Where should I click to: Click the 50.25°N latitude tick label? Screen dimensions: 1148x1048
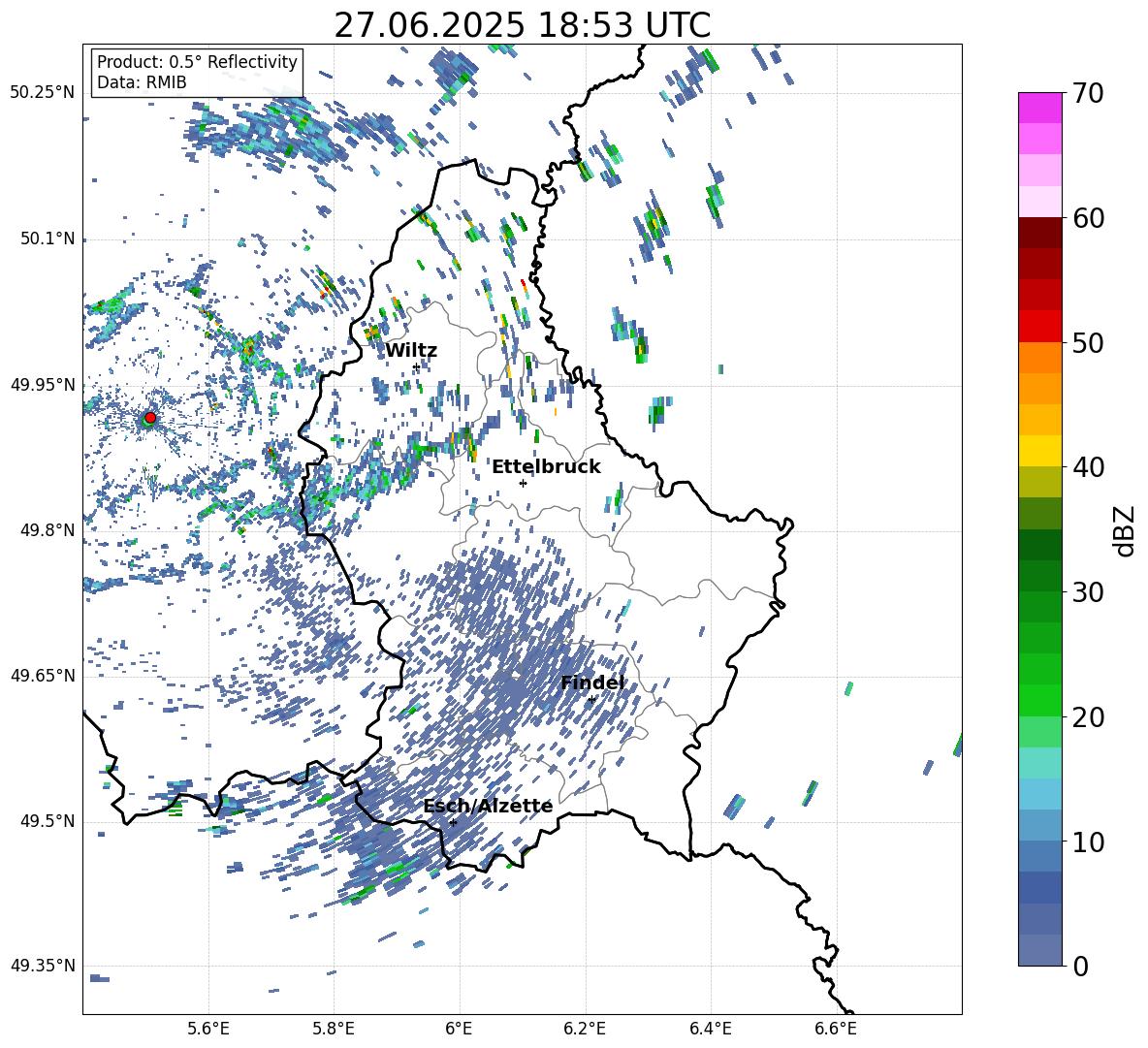pyautogui.click(x=43, y=93)
